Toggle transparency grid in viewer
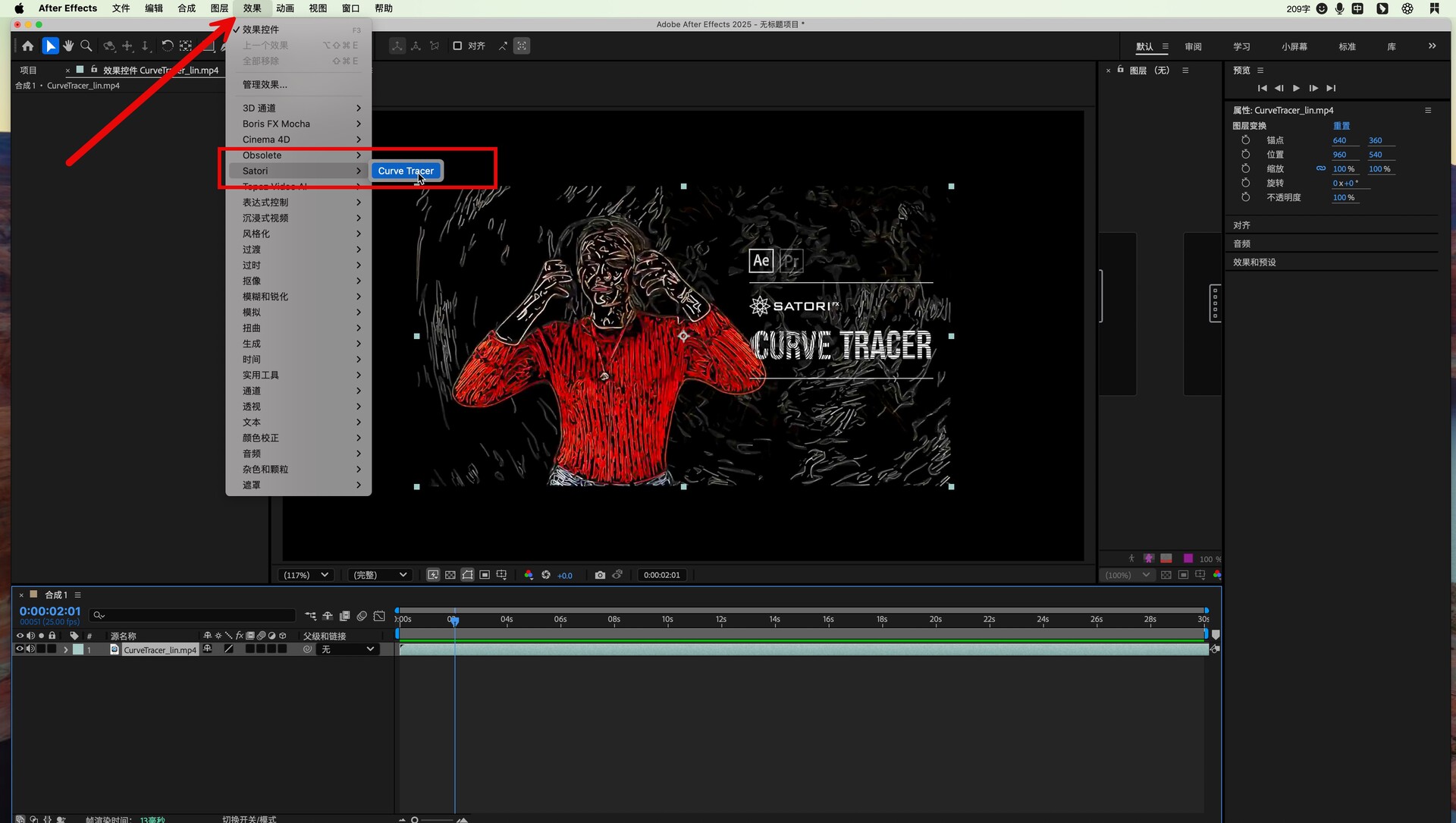 (x=450, y=575)
